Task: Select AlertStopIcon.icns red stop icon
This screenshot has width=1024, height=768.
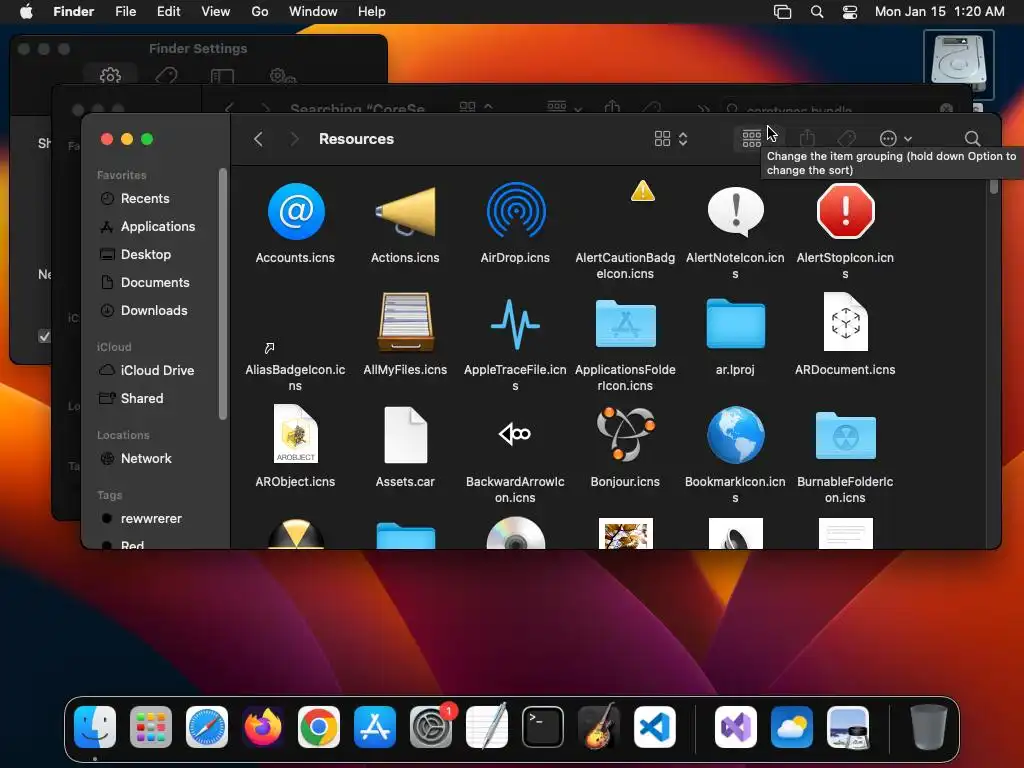Action: point(845,212)
